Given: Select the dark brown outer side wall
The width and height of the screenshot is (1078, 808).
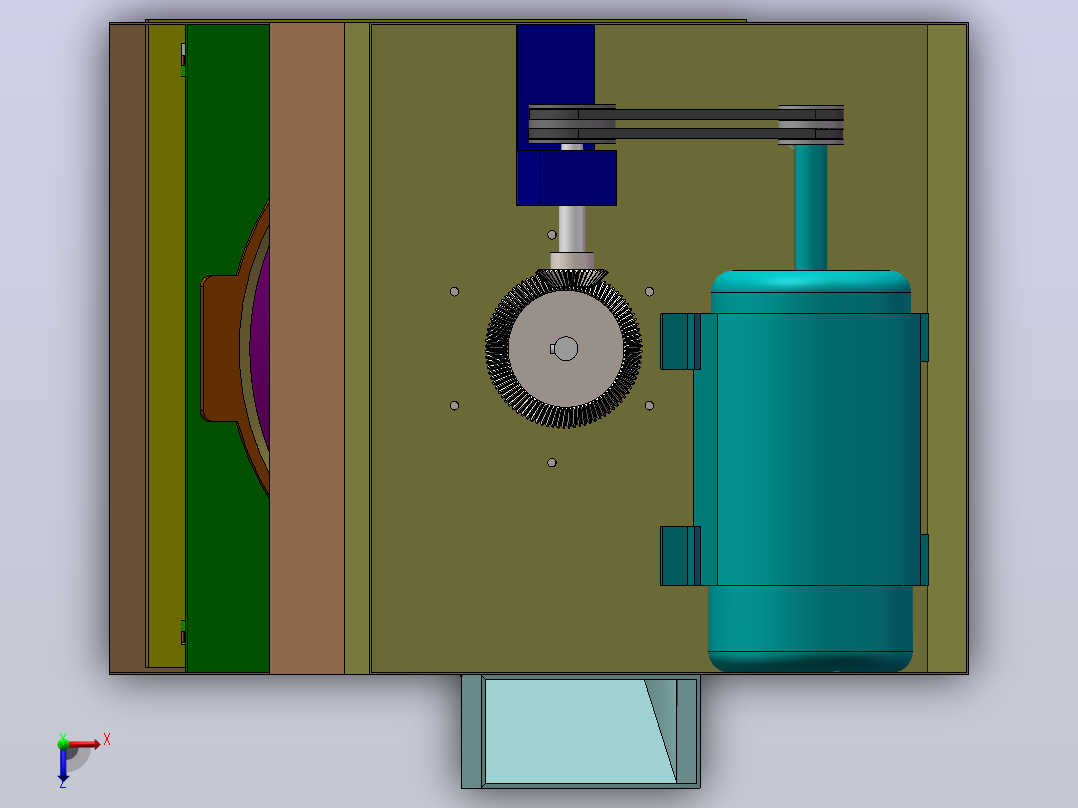Looking at the screenshot, I should tap(127, 349).
